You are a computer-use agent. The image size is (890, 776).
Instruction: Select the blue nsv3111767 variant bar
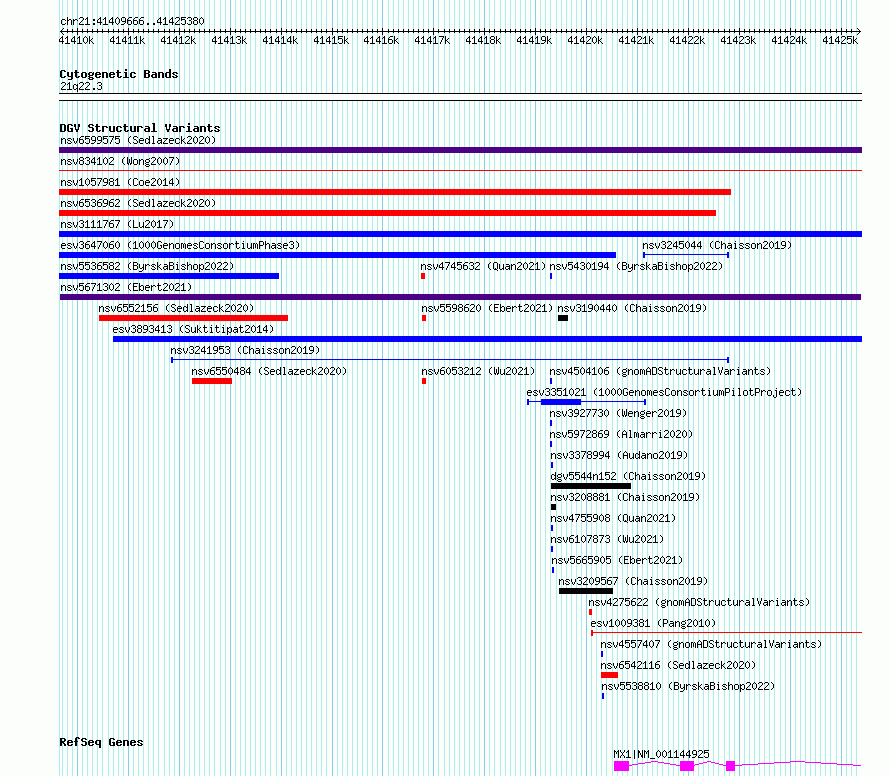tap(460, 234)
